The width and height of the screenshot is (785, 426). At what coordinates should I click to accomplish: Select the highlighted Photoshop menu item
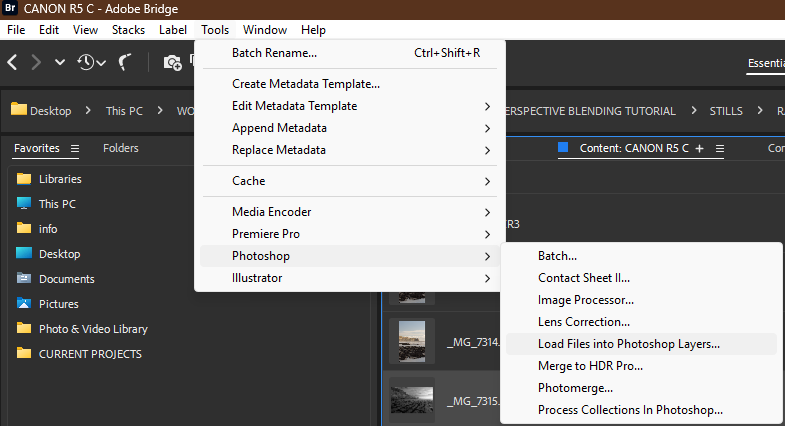(x=350, y=256)
